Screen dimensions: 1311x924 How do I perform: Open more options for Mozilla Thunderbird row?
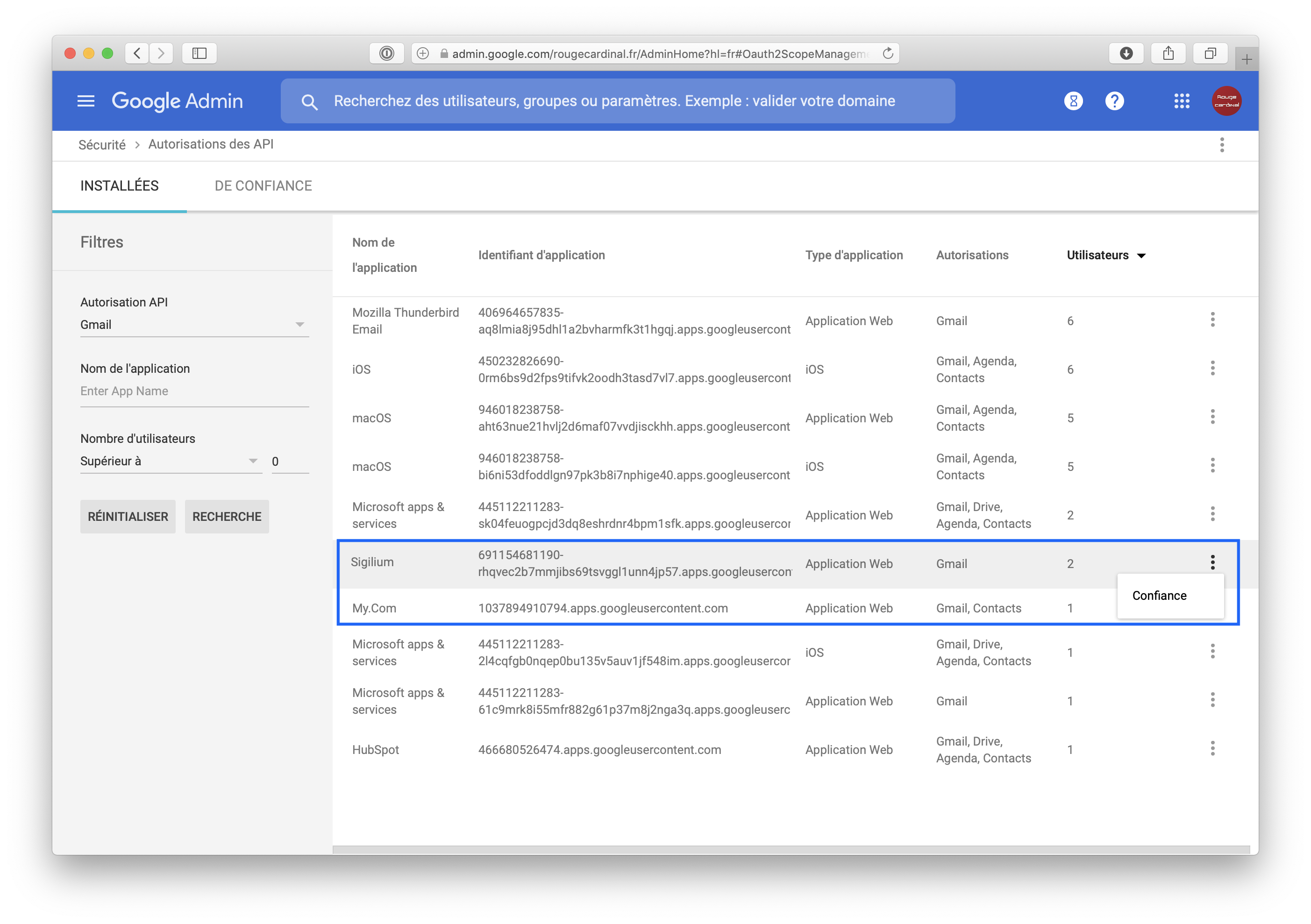click(x=1212, y=320)
